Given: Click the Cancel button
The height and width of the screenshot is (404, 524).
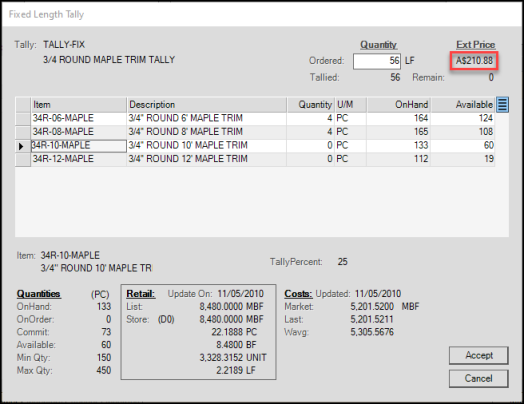Looking at the screenshot, I should click(479, 379).
